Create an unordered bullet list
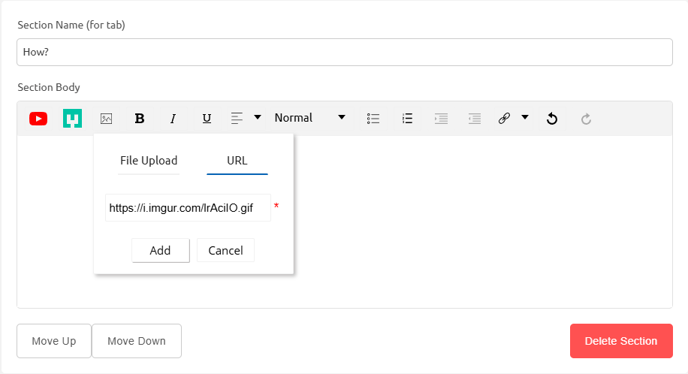The image size is (688, 374). (x=373, y=119)
